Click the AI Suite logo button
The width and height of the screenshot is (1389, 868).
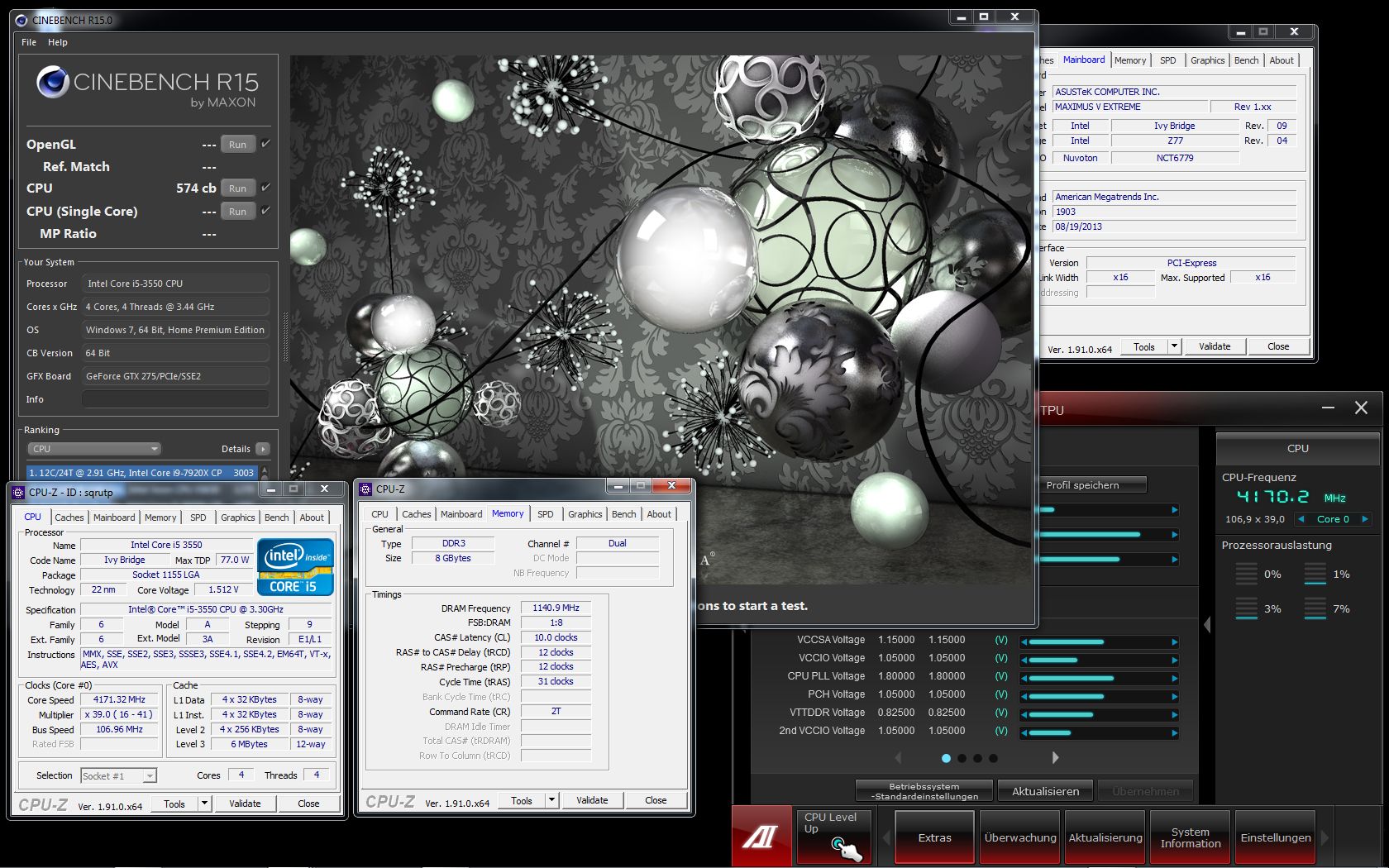tap(761, 837)
